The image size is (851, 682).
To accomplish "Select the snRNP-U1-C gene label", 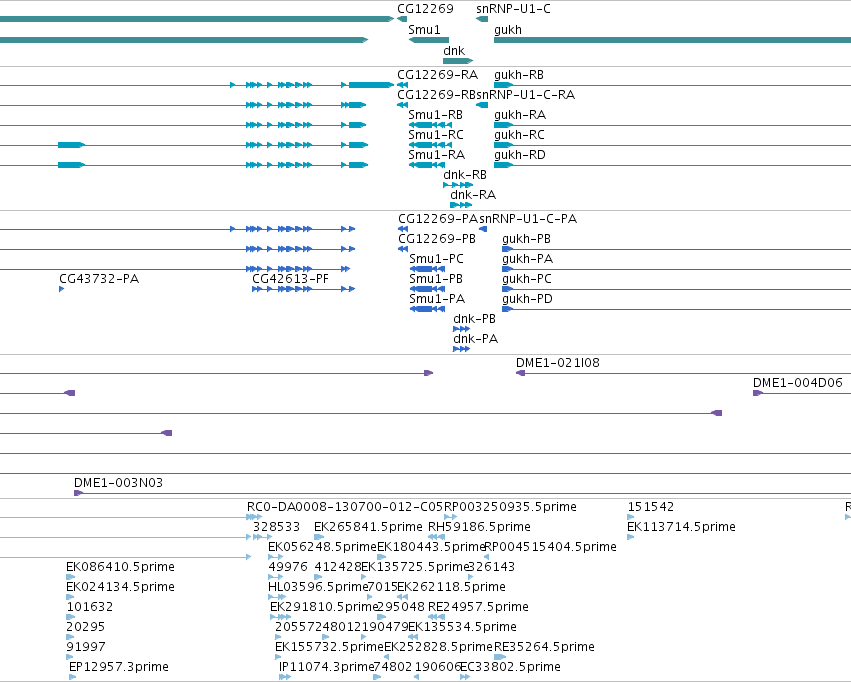I will [513, 9].
